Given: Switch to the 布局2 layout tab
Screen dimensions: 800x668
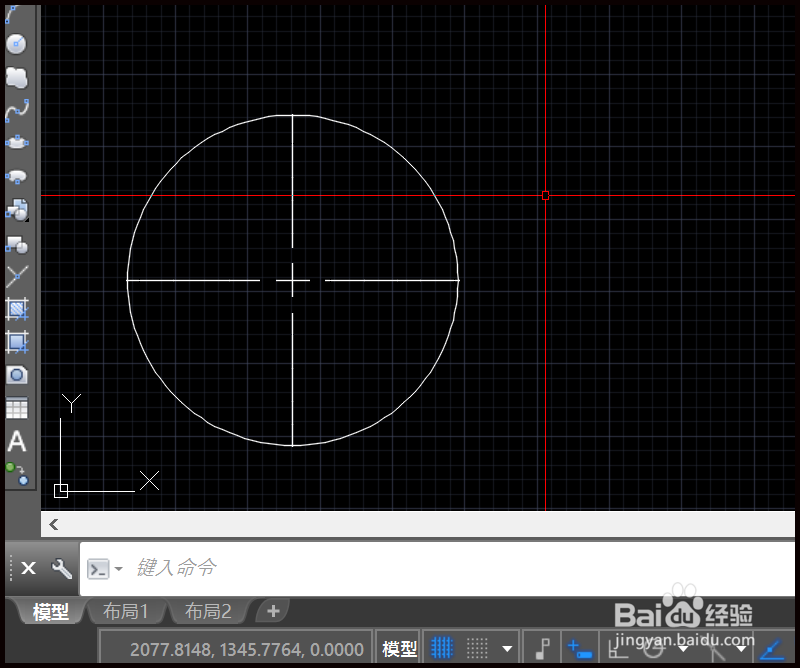Looking at the screenshot, I should pyautogui.click(x=208, y=611).
